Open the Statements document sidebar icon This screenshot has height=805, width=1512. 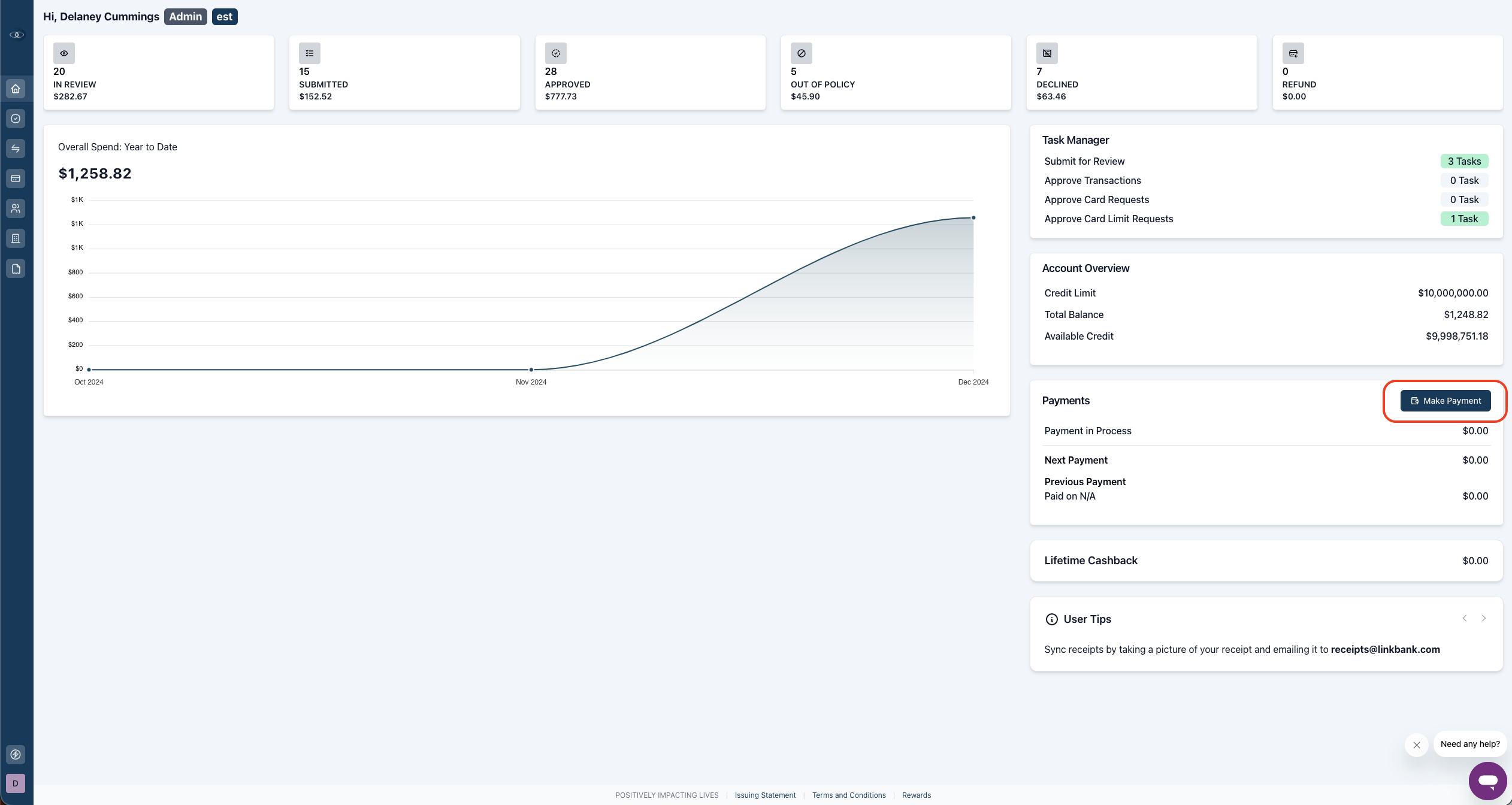click(16, 268)
